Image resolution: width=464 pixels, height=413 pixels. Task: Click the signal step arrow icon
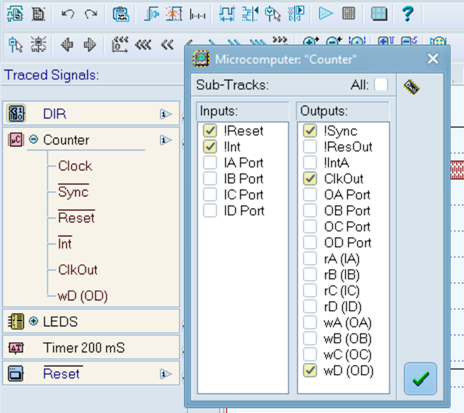152,14
